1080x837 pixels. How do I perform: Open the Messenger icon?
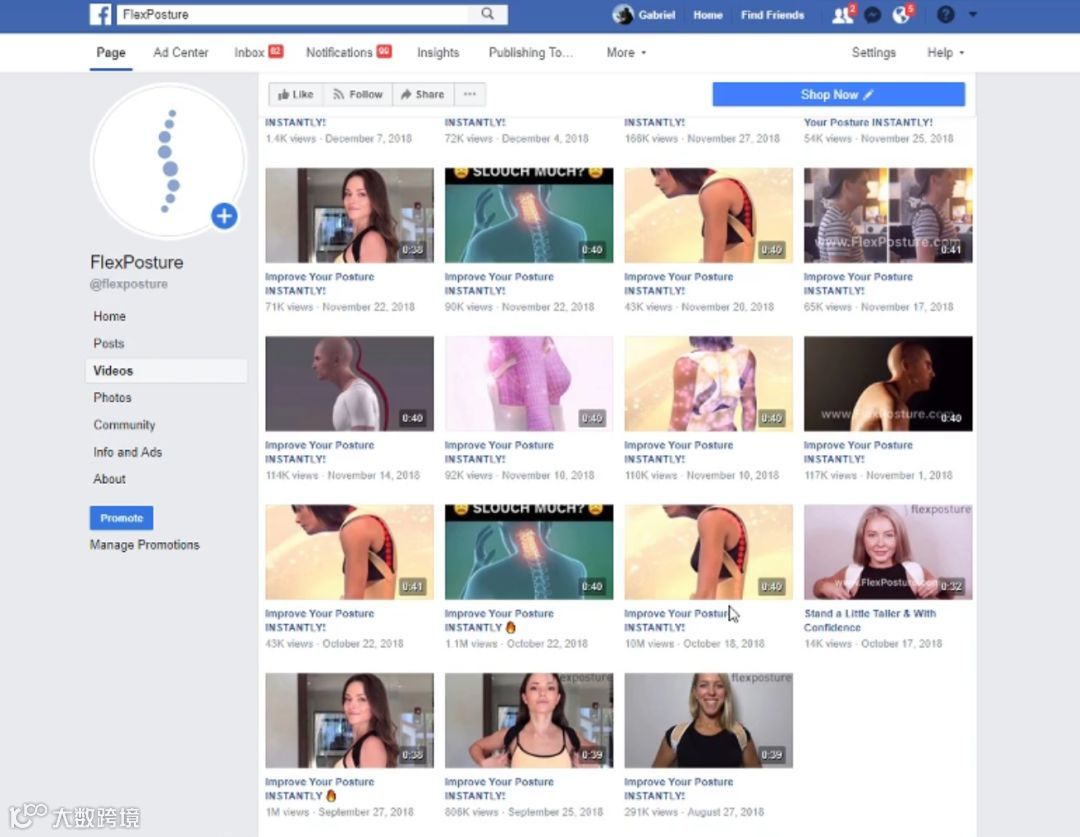(873, 14)
